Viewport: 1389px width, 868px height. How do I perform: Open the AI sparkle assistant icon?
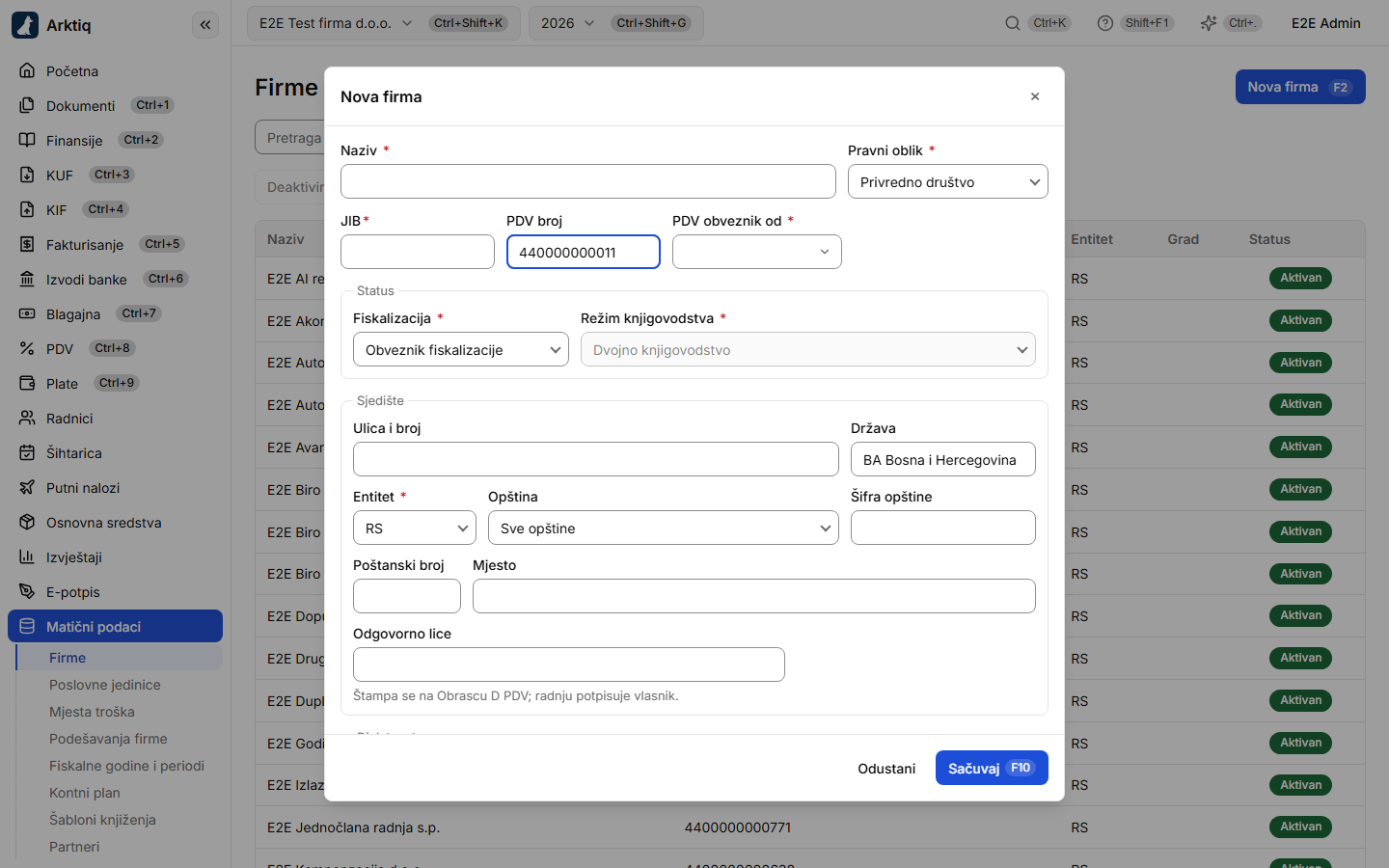(1208, 23)
